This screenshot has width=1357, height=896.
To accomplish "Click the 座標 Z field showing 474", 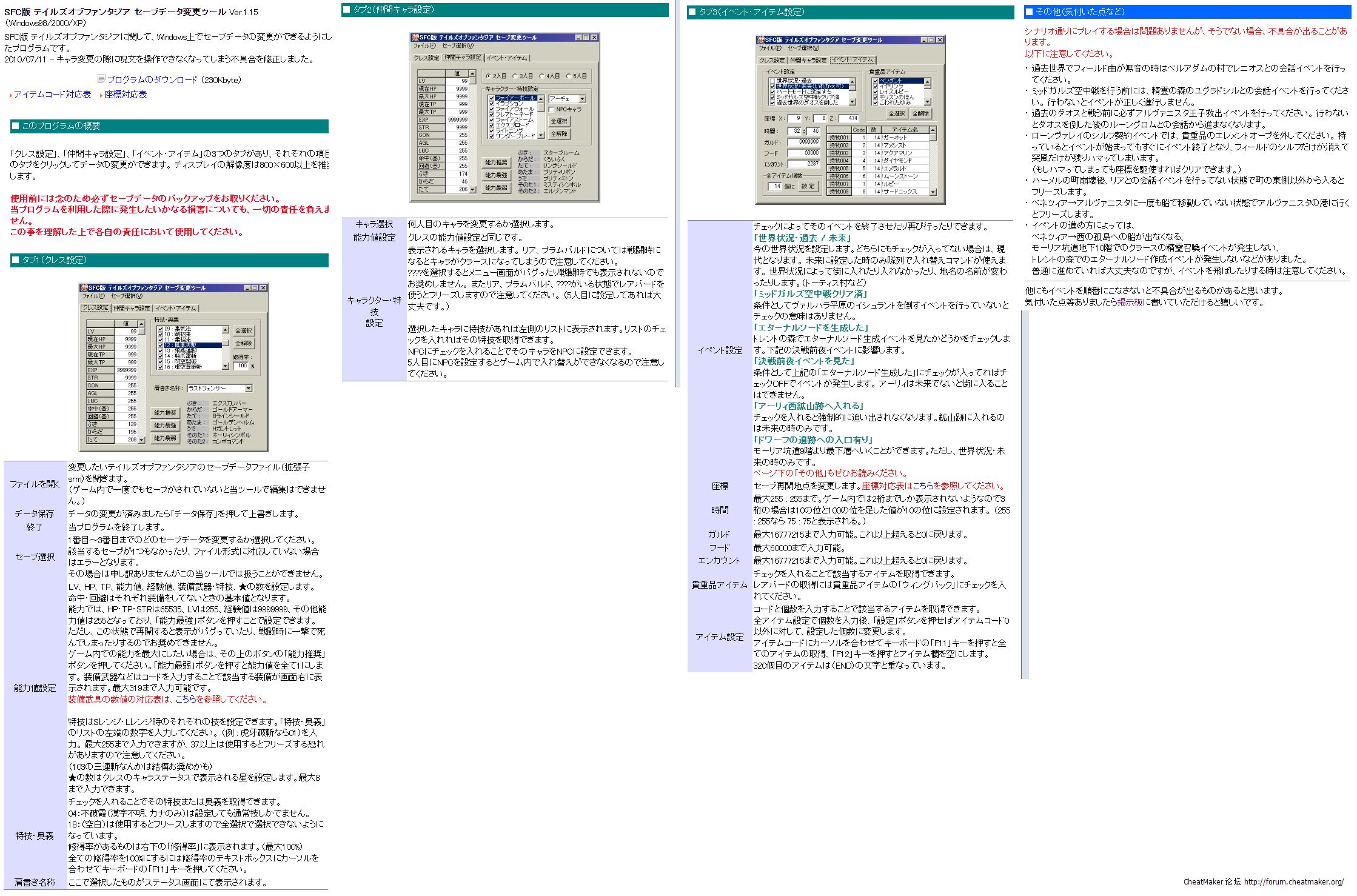I will pos(849,118).
